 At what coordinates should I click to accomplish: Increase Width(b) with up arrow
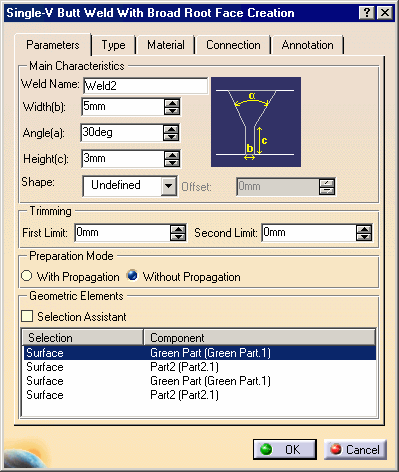coord(172,103)
